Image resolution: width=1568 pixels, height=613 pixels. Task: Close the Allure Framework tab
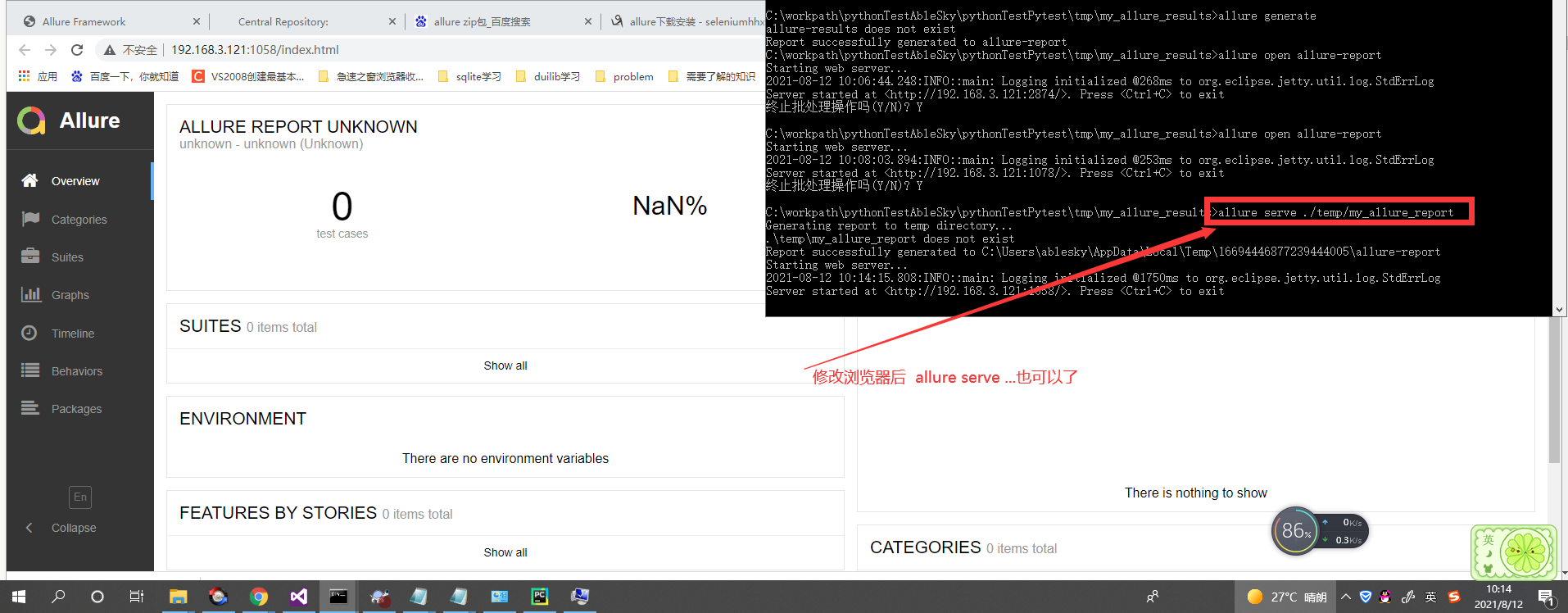pos(197,21)
